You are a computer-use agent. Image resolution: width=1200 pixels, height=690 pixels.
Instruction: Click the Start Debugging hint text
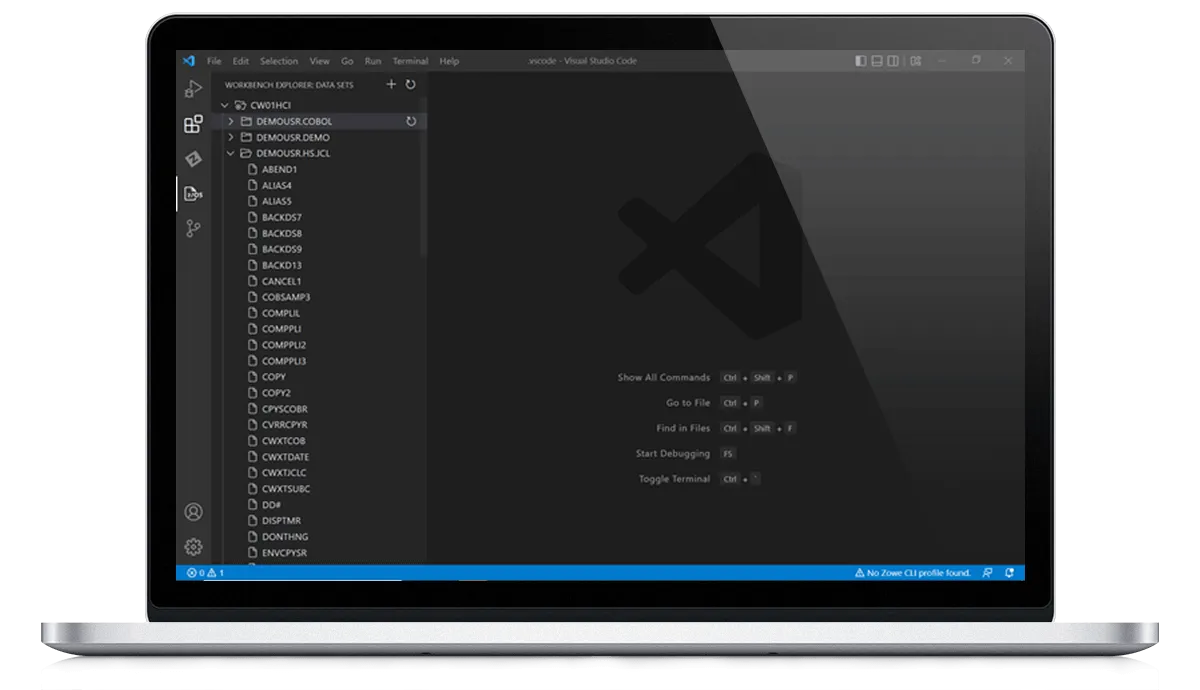[x=673, y=454]
